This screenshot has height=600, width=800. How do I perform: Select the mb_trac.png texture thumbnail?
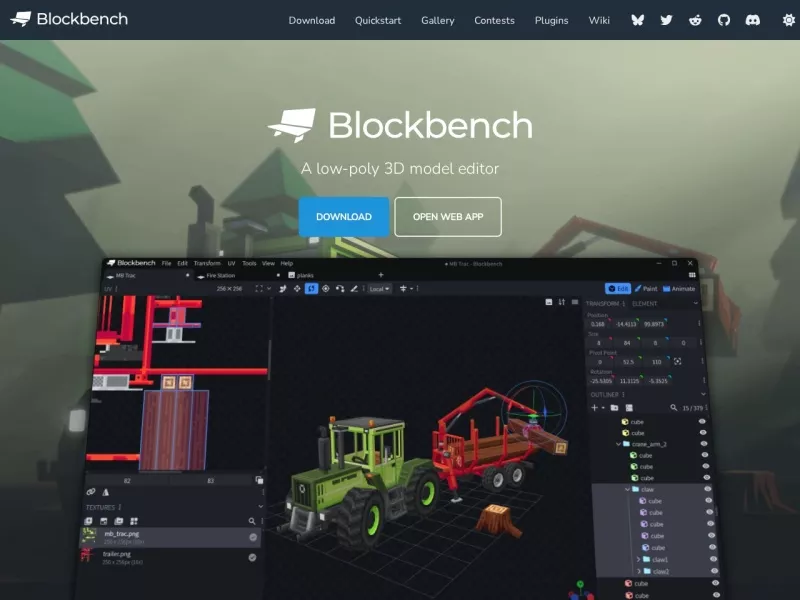pos(89,536)
